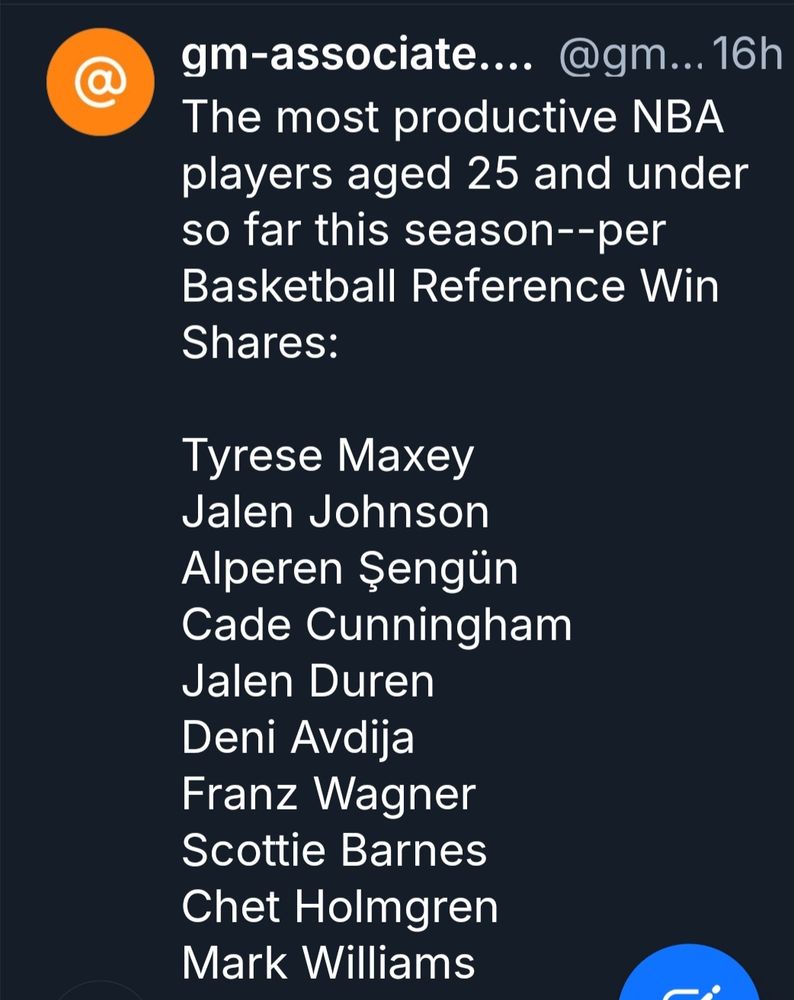Click the Chet Holmgren name
This screenshot has width=794, height=1000.
[x=340, y=907]
